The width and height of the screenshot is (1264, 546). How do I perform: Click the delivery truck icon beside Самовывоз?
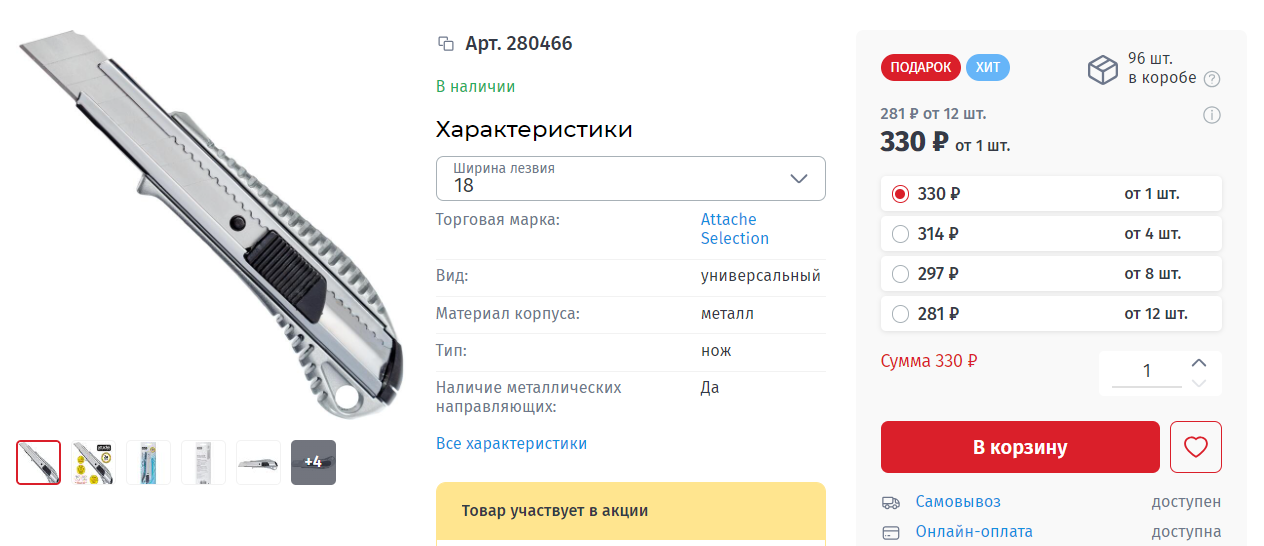click(x=890, y=502)
